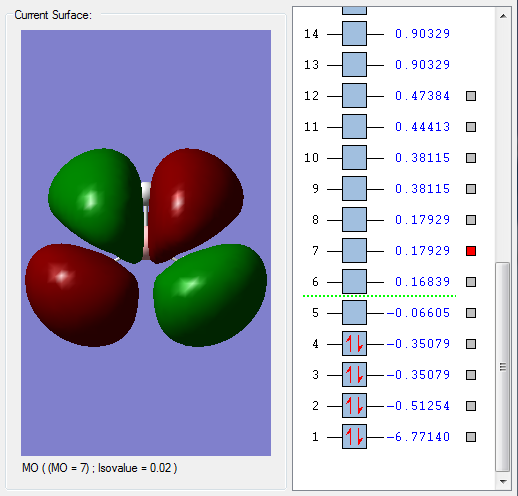Click orbital 4 electron pair box
This screenshot has width=518, height=496.
click(354, 344)
